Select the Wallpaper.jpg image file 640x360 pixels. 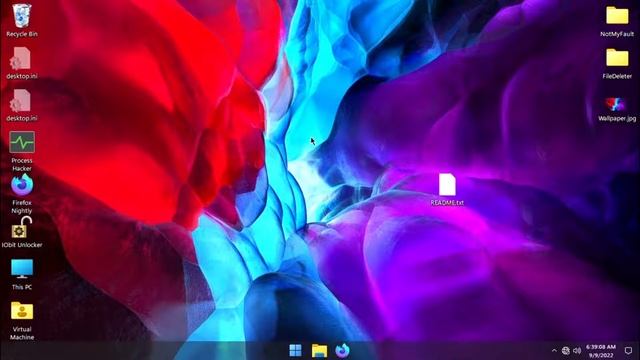[x=617, y=109]
